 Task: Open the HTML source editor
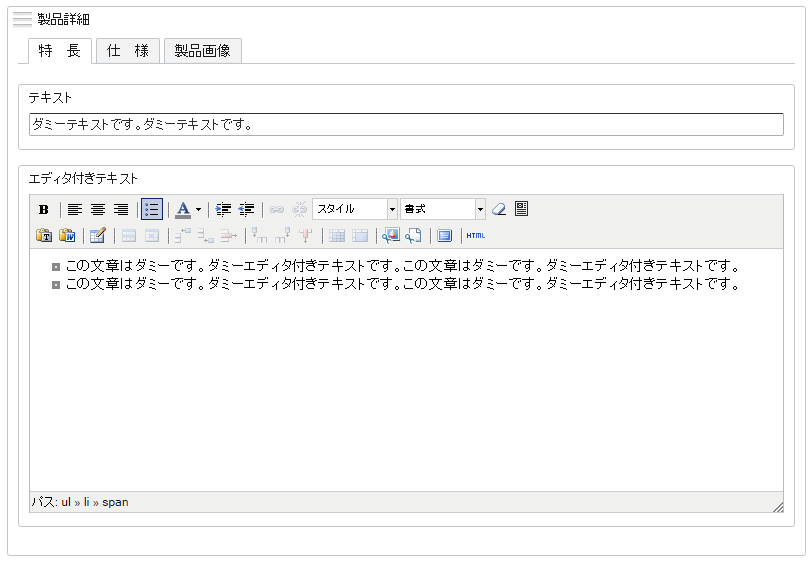(475, 236)
